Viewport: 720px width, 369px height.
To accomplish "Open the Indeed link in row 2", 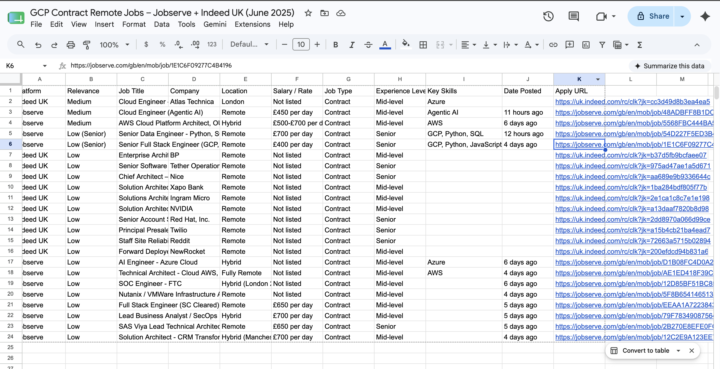I will [632, 101].
